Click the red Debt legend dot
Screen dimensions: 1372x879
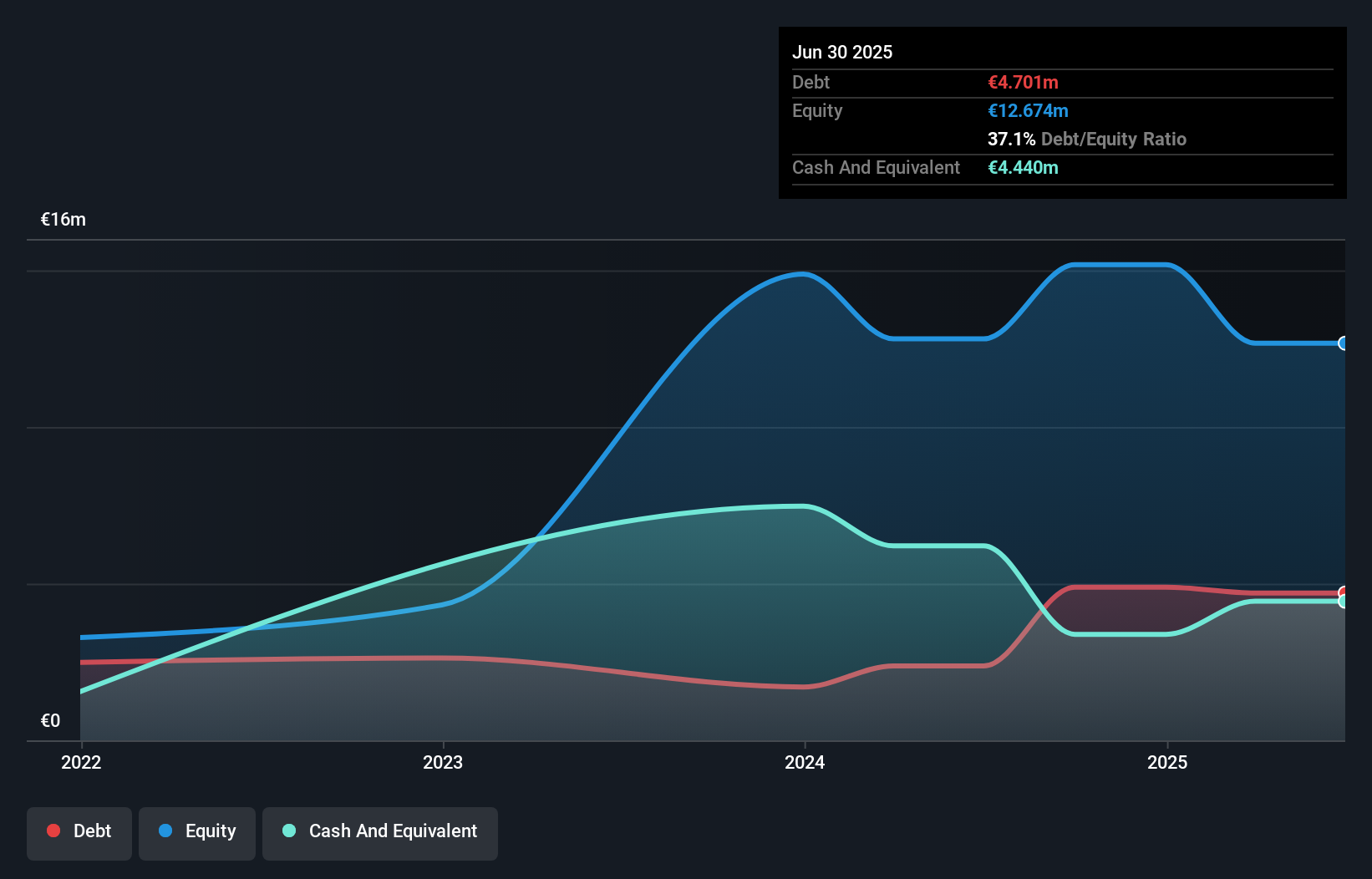(x=53, y=831)
